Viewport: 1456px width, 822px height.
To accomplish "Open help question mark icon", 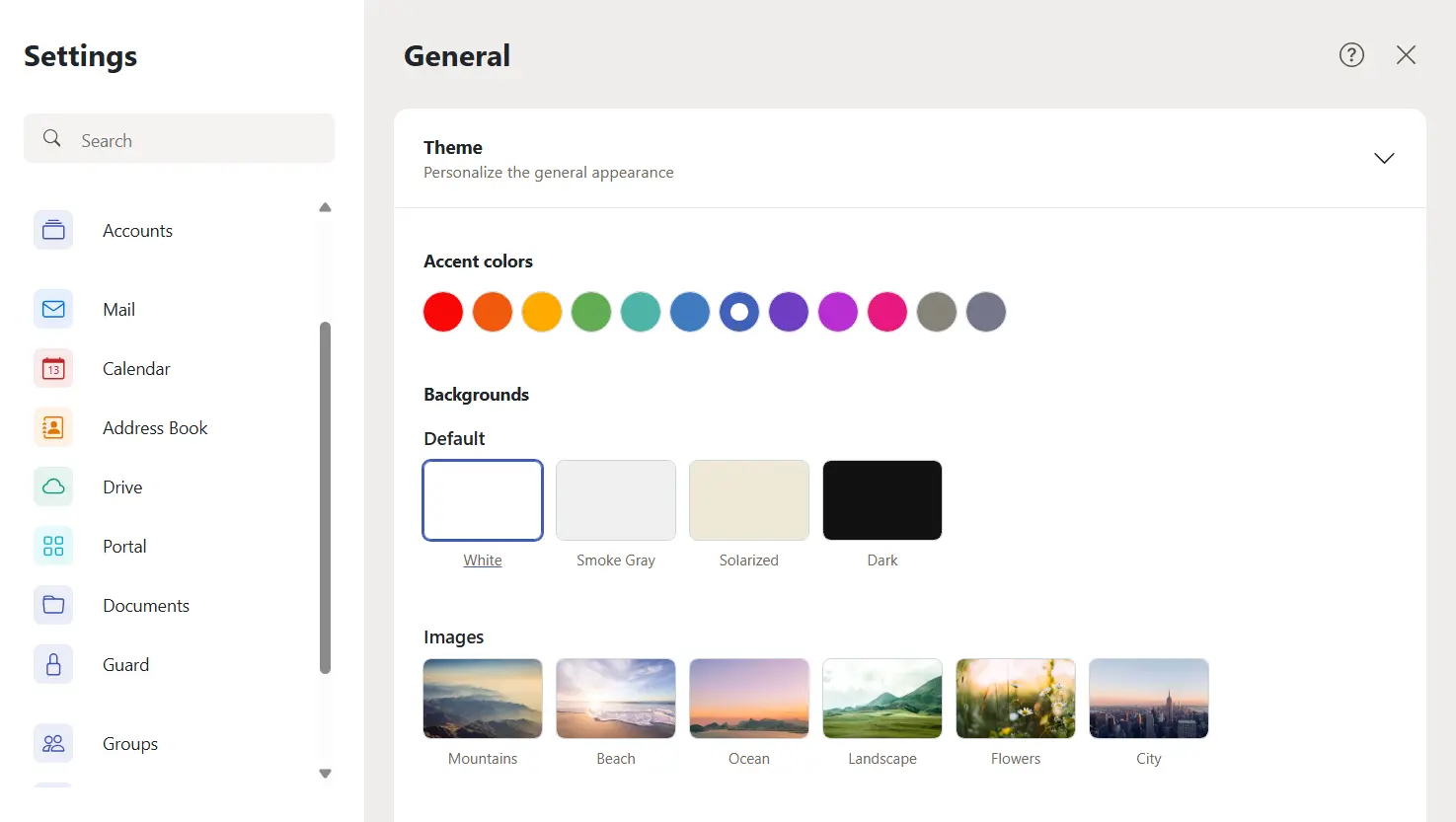I will [x=1351, y=55].
